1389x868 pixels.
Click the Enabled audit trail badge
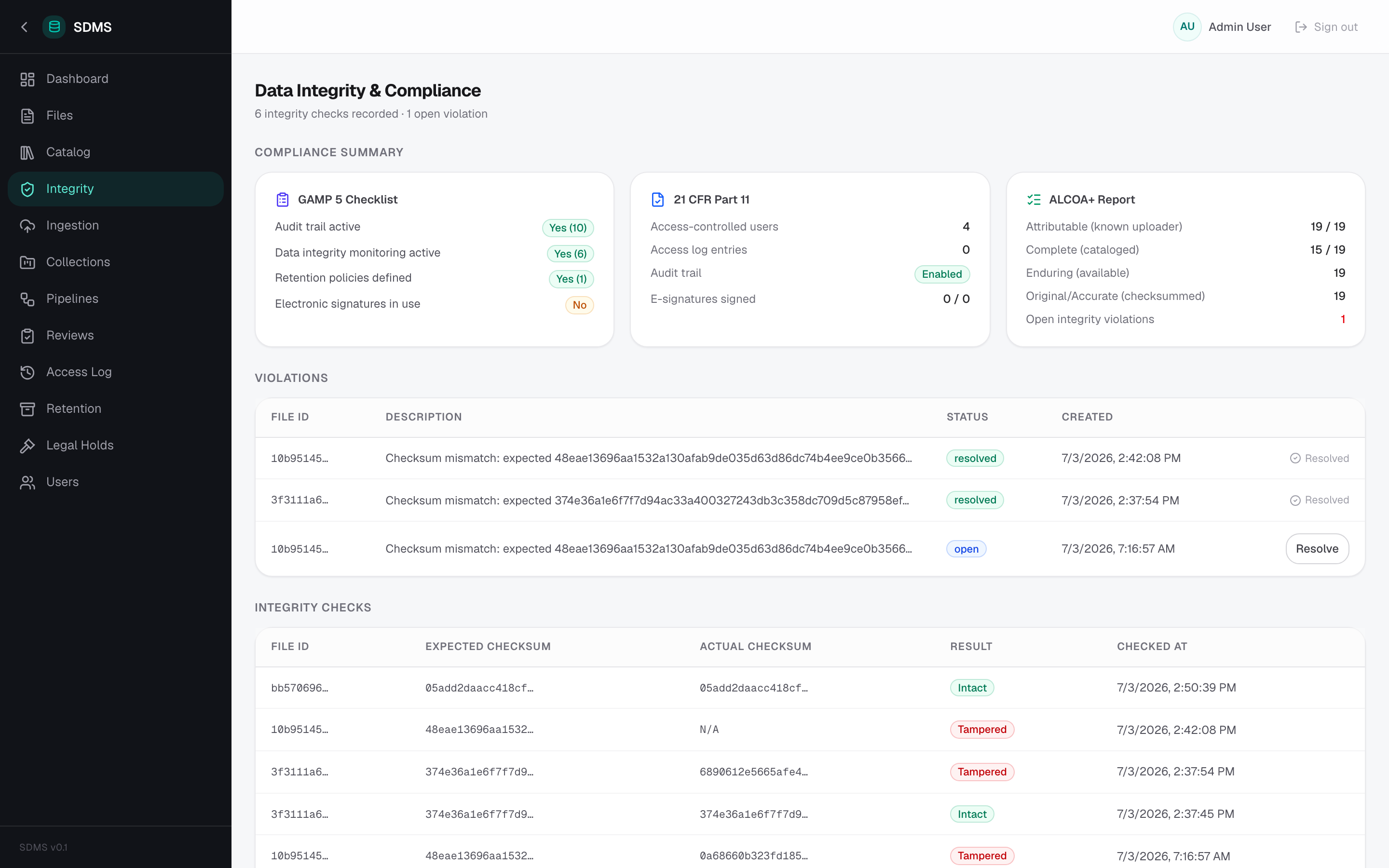[x=942, y=274]
